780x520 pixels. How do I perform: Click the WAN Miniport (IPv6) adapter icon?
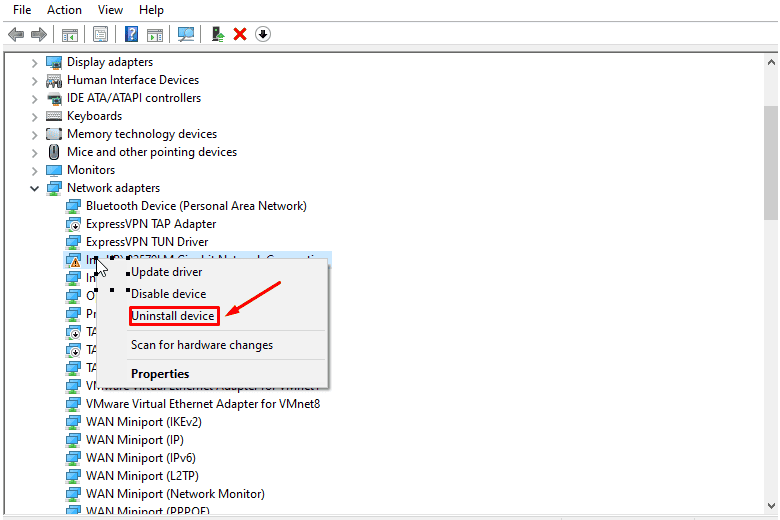click(73, 458)
